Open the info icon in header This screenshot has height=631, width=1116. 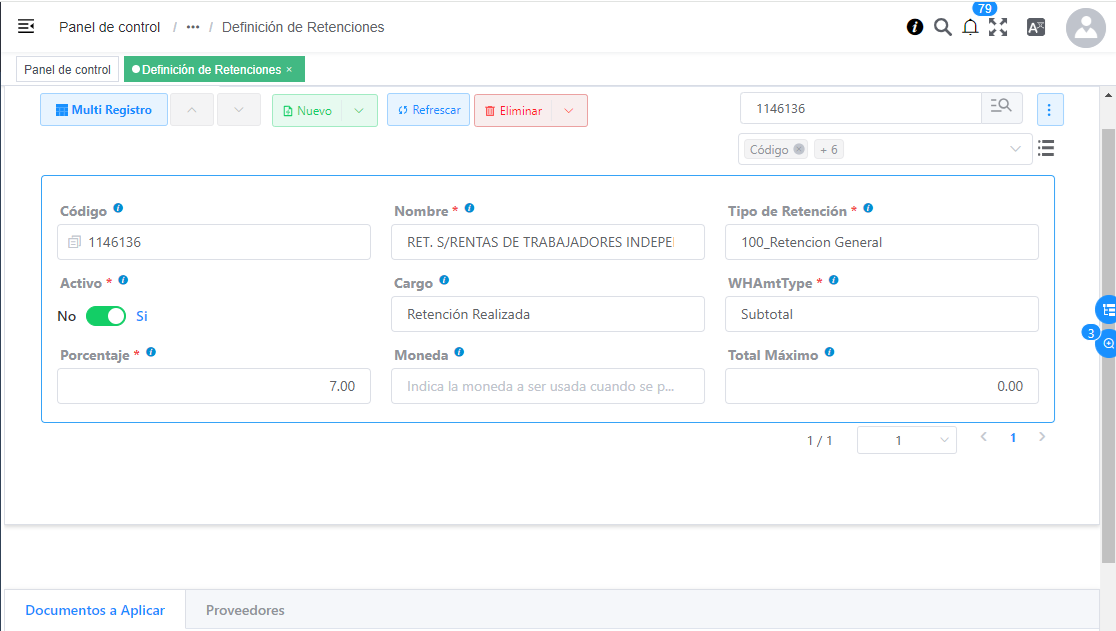915,27
